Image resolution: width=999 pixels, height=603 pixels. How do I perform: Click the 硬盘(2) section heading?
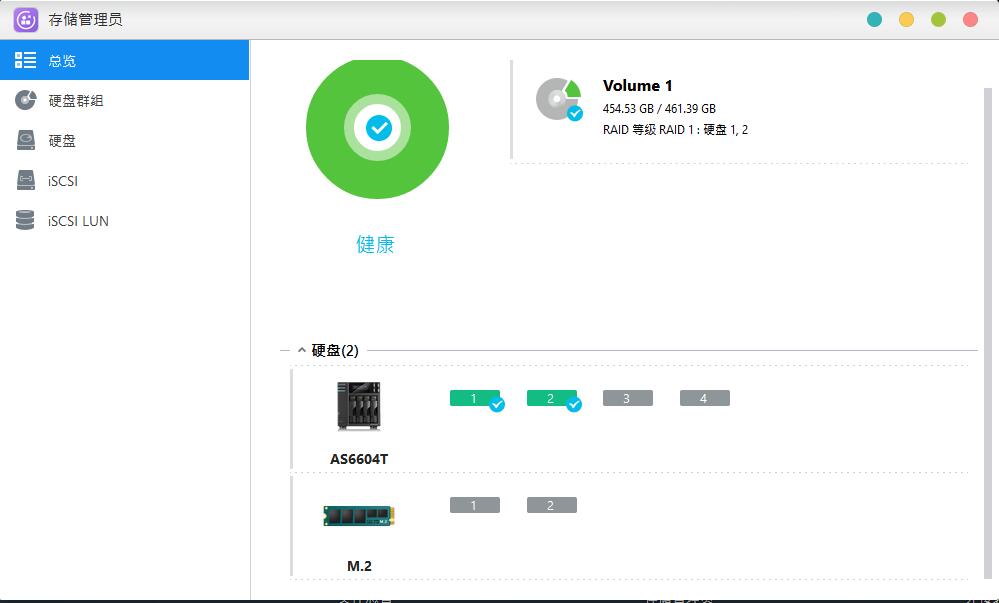[335, 350]
